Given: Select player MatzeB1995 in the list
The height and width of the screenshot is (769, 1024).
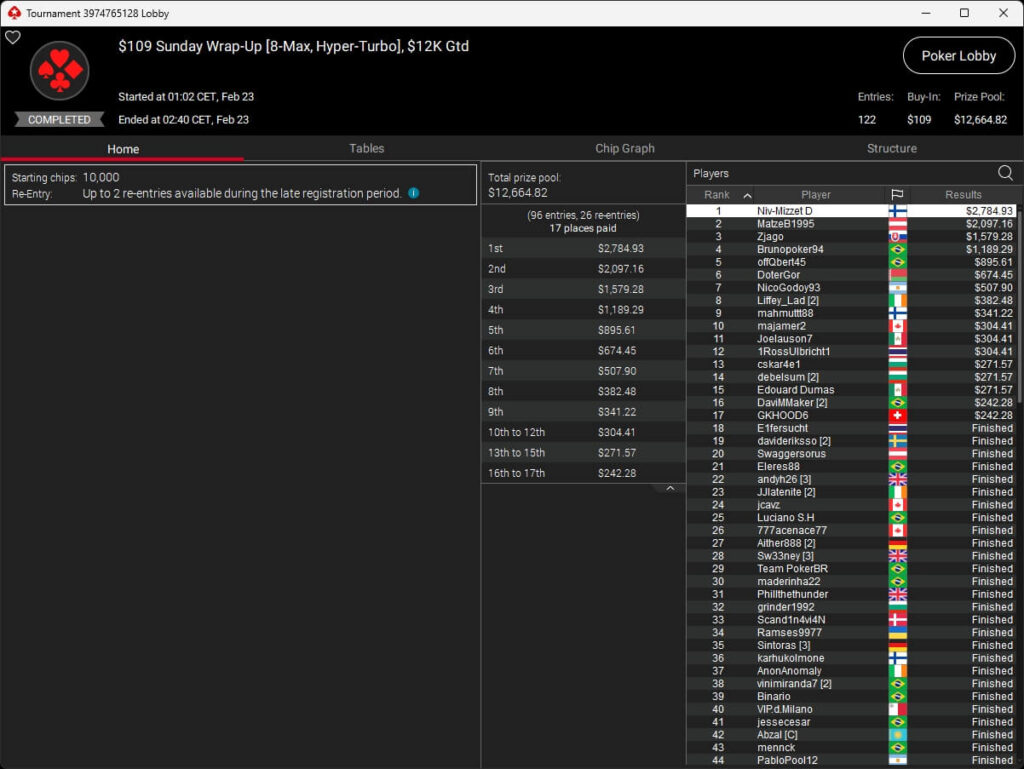Looking at the screenshot, I should pos(785,224).
